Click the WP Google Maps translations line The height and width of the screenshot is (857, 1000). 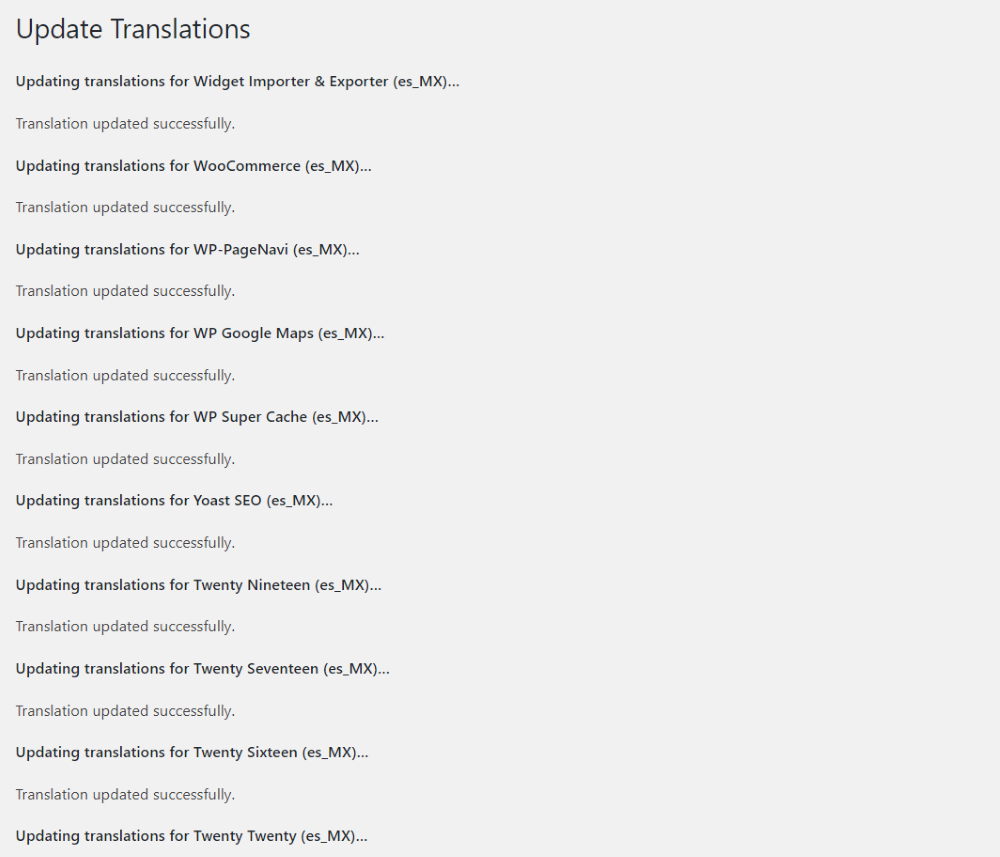coord(200,333)
